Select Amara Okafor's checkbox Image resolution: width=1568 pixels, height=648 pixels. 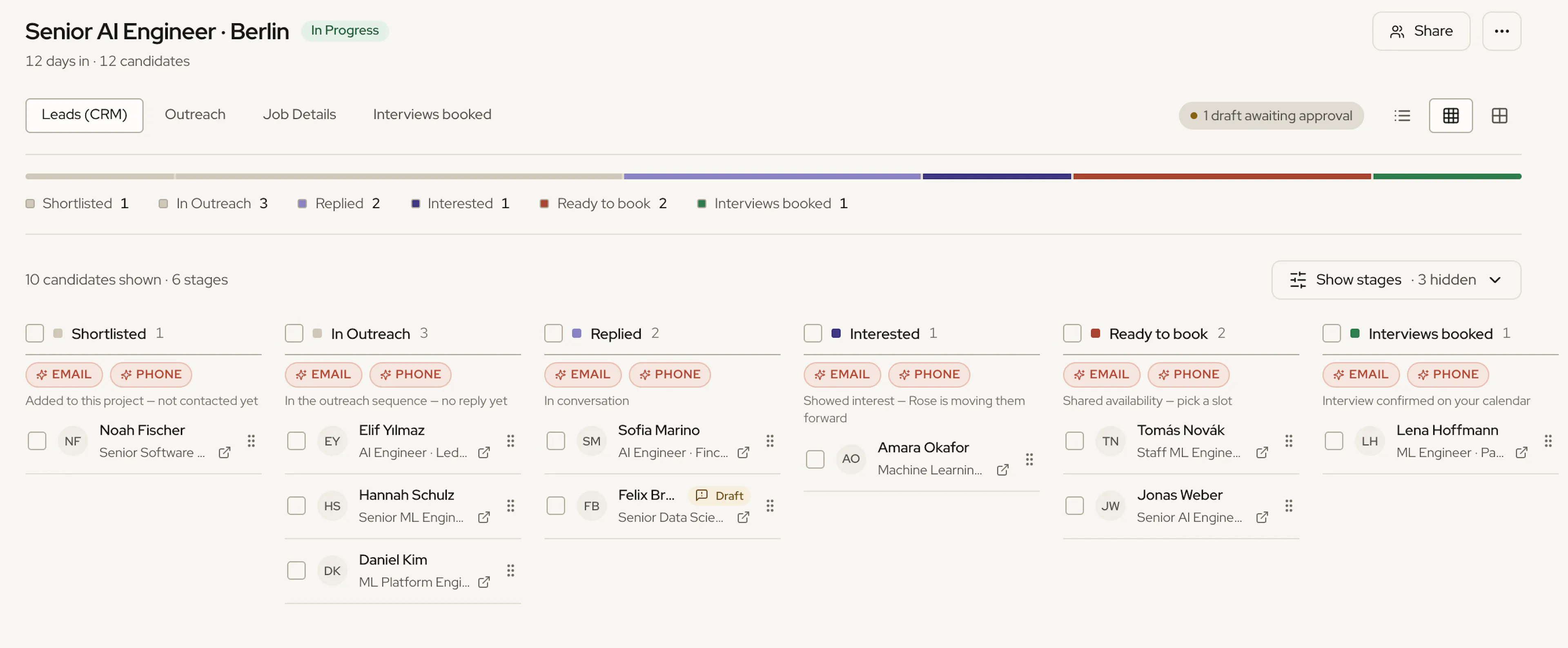815,459
